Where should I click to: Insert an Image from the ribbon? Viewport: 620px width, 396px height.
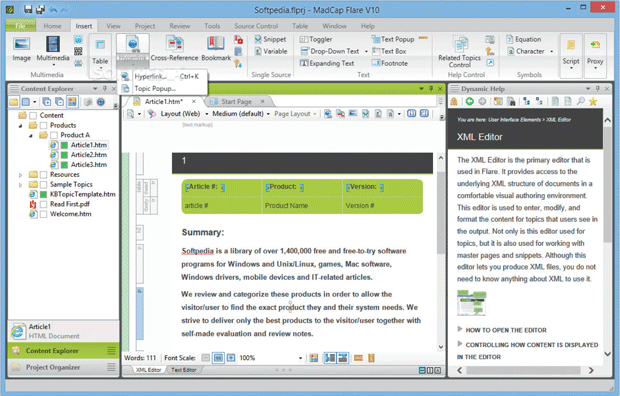click(x=21, y=49)
